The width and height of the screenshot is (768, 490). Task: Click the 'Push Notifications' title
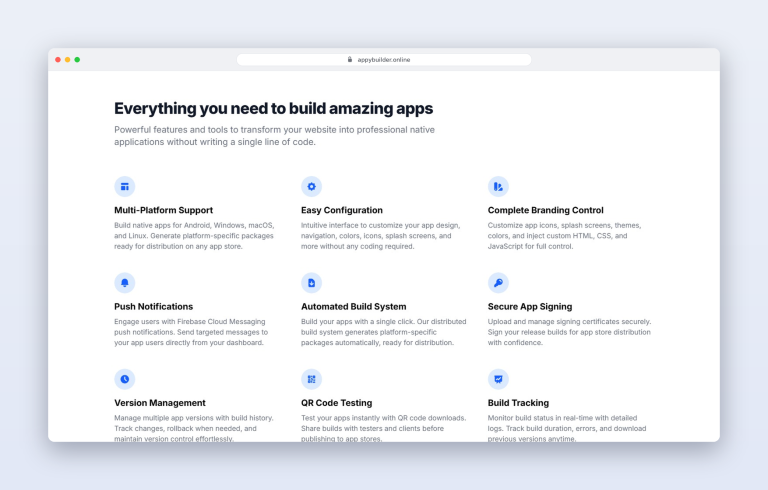point(154,306)
